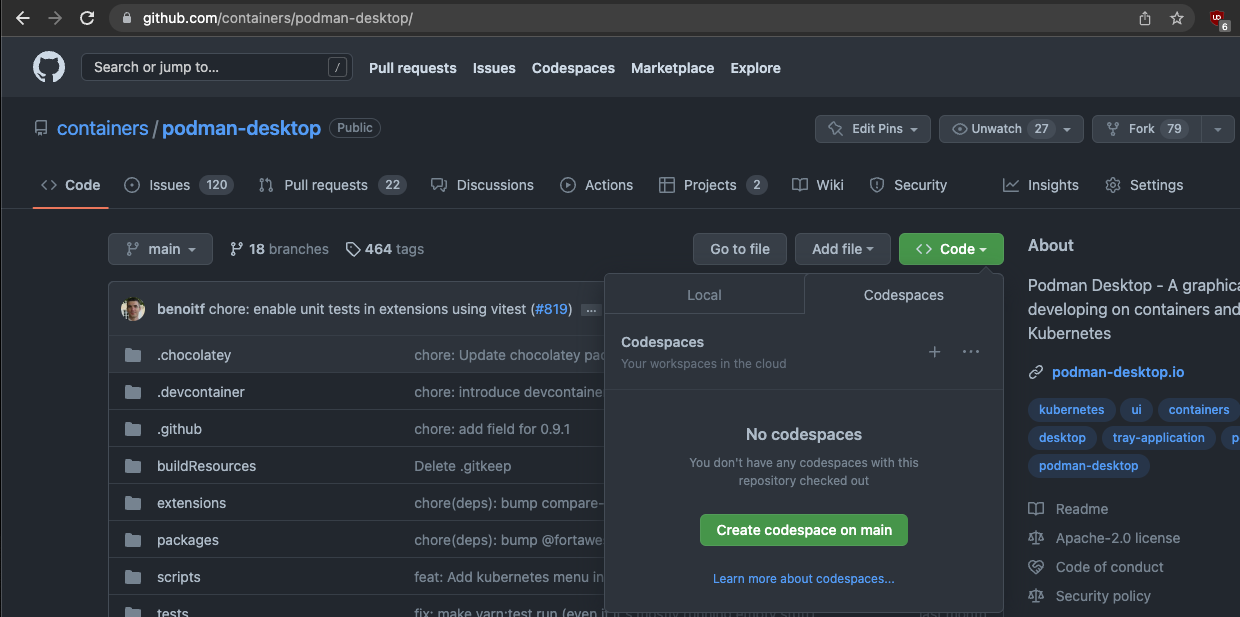The width and height of the screenshot is (1240, 617).
Task: Click the plus icon to add codespace
Action: (x=935, y=352)
